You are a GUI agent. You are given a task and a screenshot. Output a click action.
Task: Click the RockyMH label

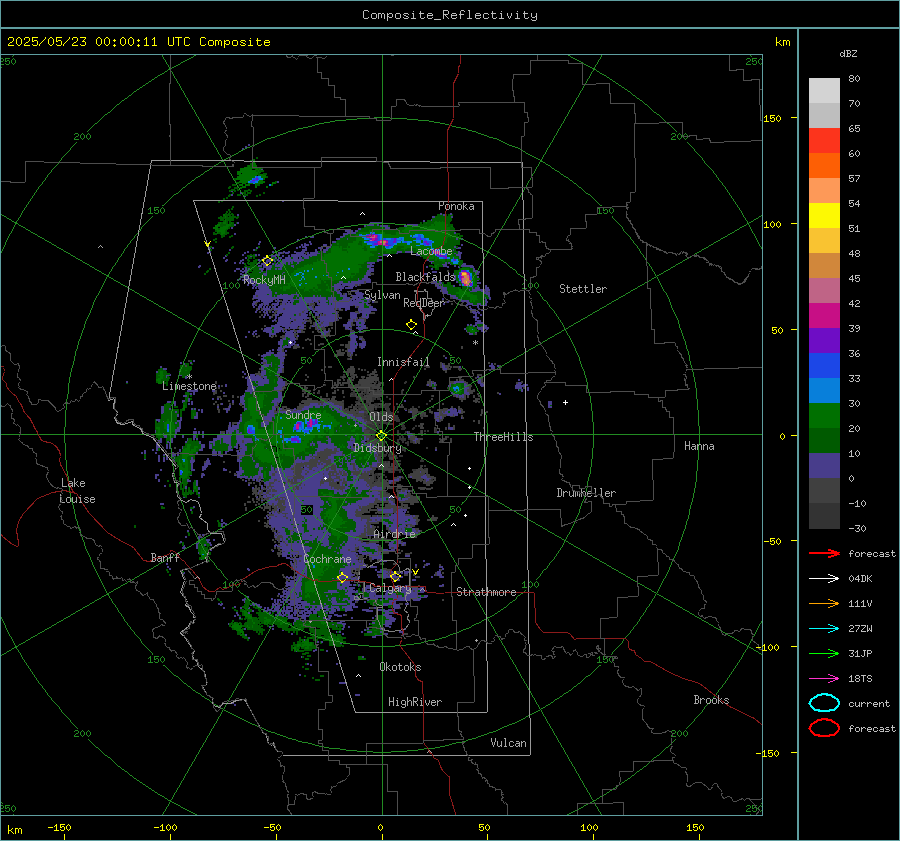(264, 280)
